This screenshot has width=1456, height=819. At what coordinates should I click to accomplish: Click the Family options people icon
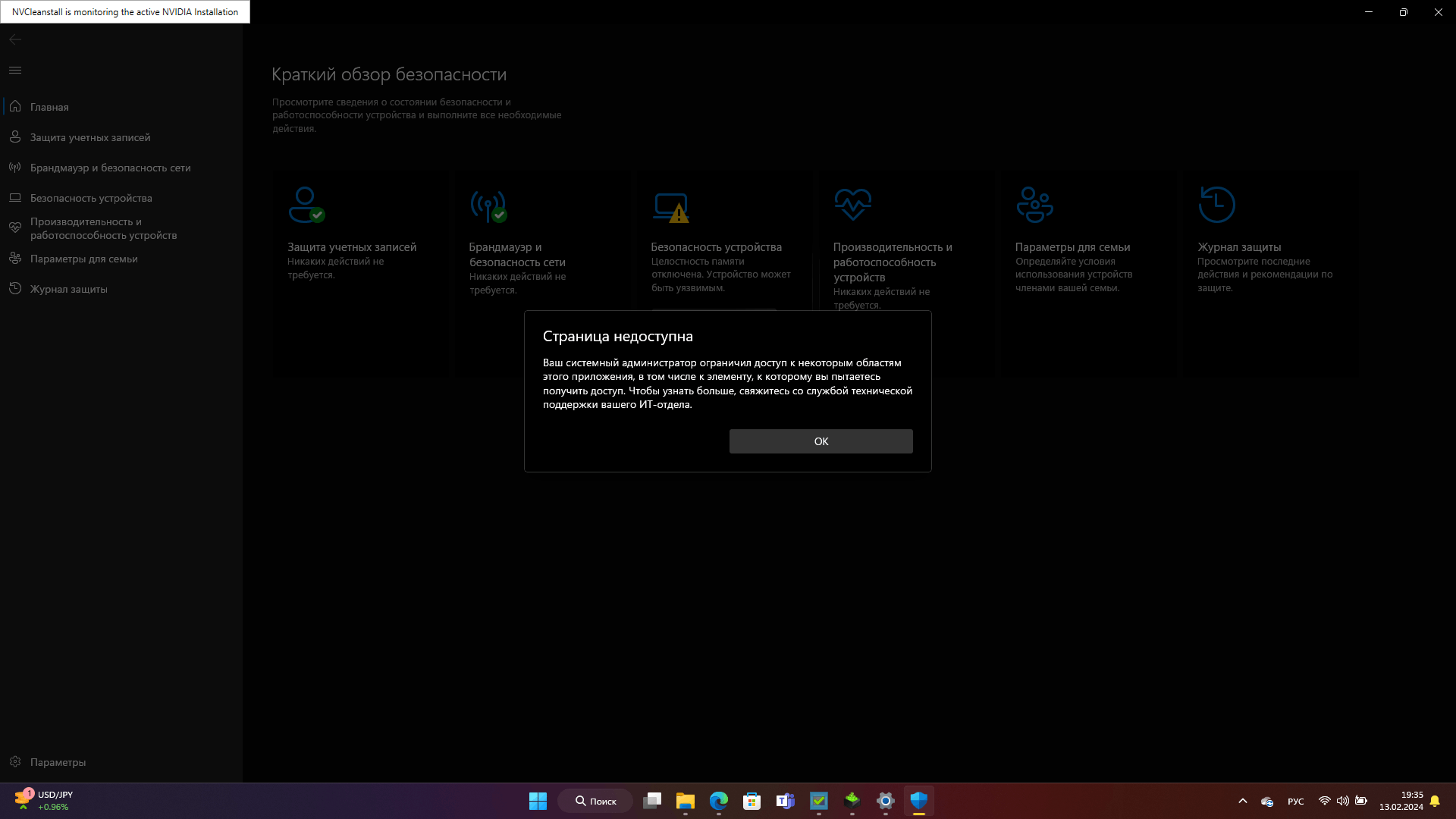click(x=1034, y=205)
